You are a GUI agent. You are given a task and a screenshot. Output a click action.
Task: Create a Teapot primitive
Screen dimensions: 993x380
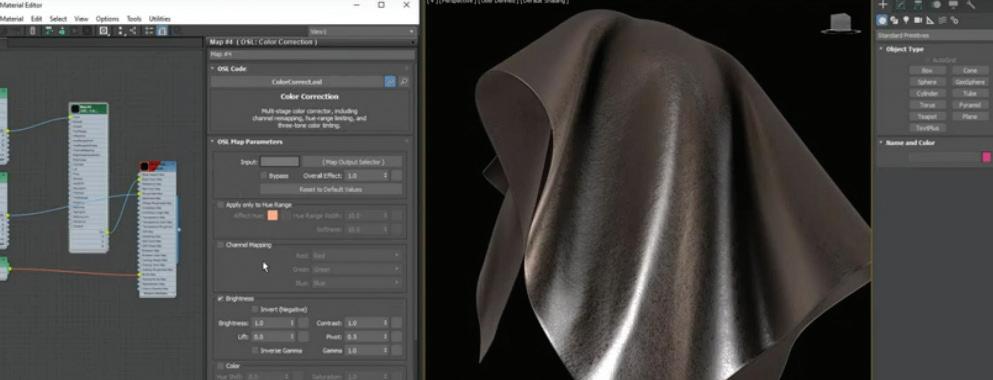click(927, 117)
